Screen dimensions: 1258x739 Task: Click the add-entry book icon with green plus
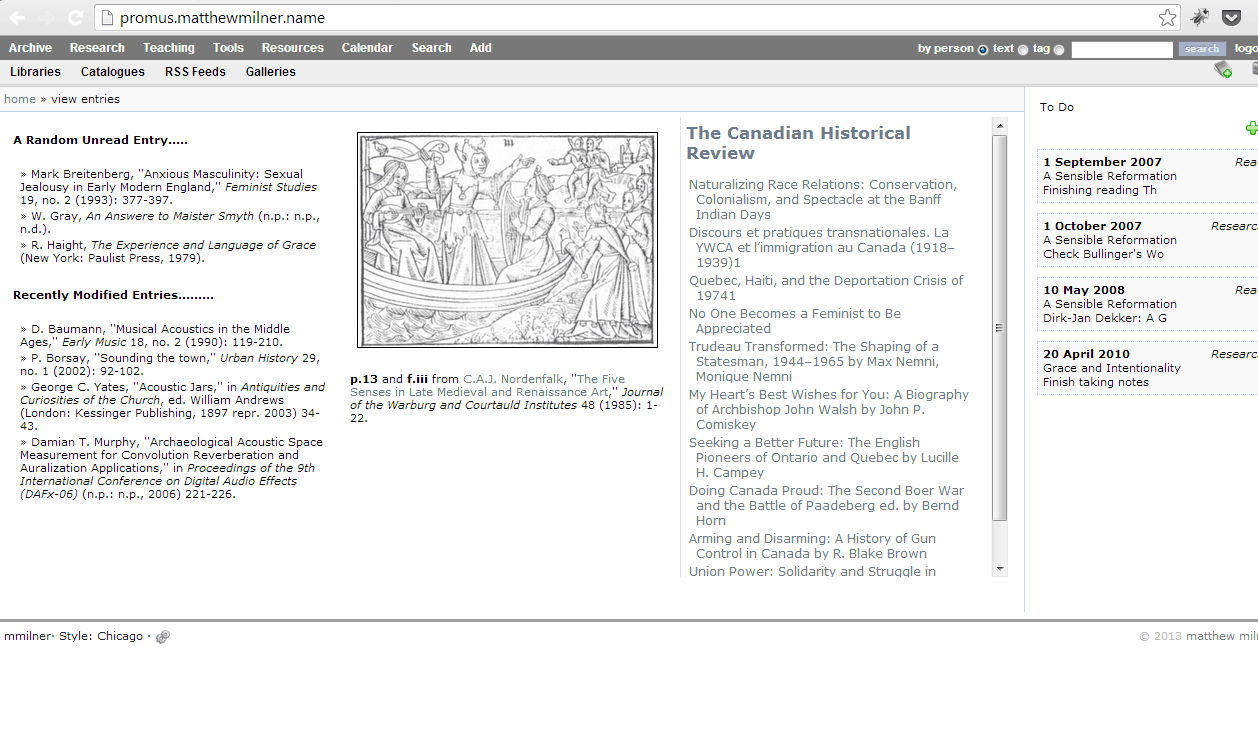(1223, 69)
